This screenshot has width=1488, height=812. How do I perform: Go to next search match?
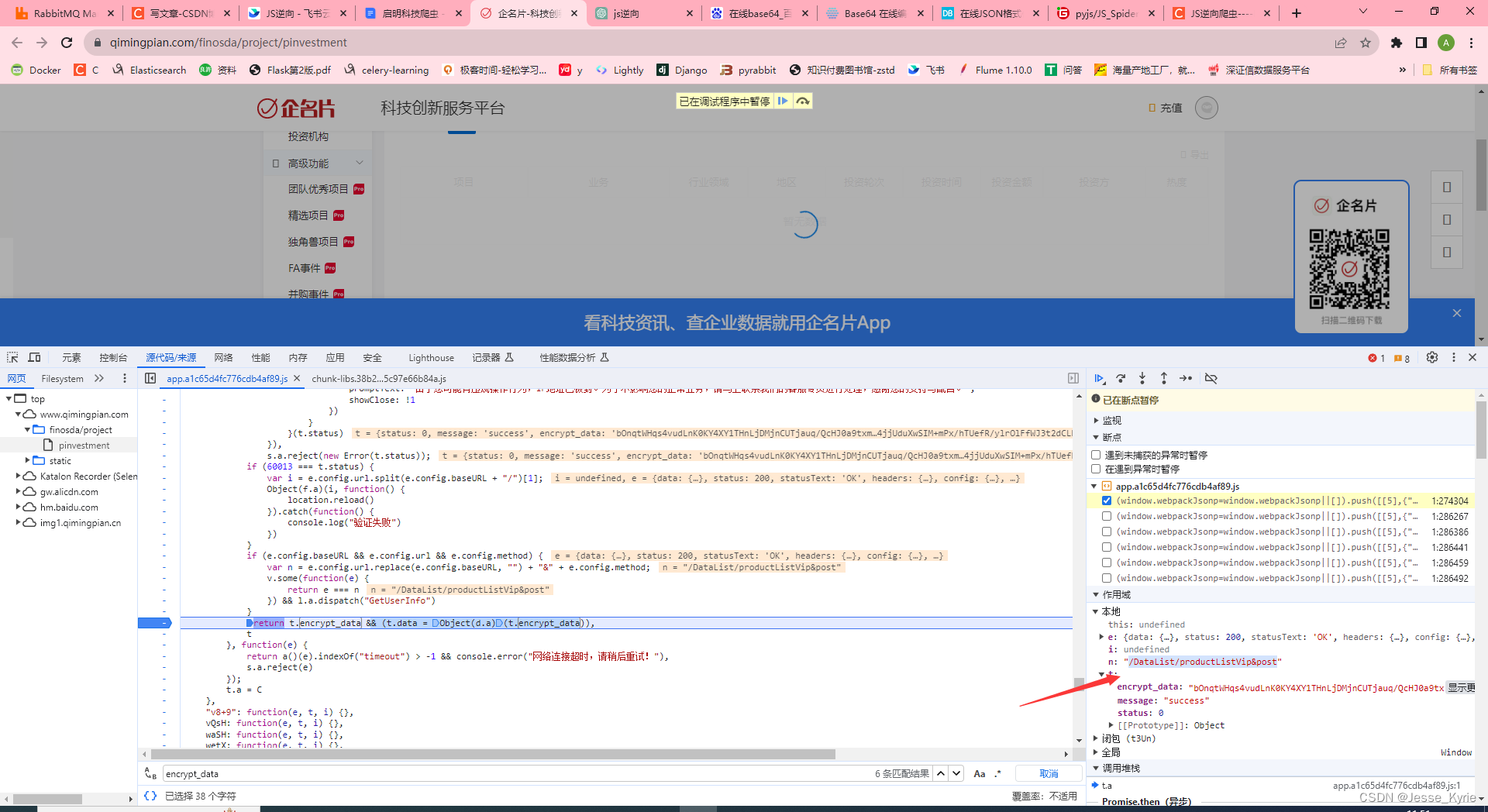click(956, 773)
